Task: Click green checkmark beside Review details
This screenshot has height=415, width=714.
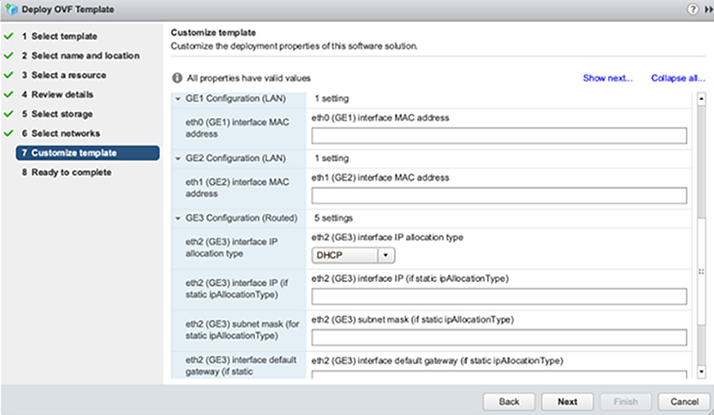Action: tap(8, 94)
